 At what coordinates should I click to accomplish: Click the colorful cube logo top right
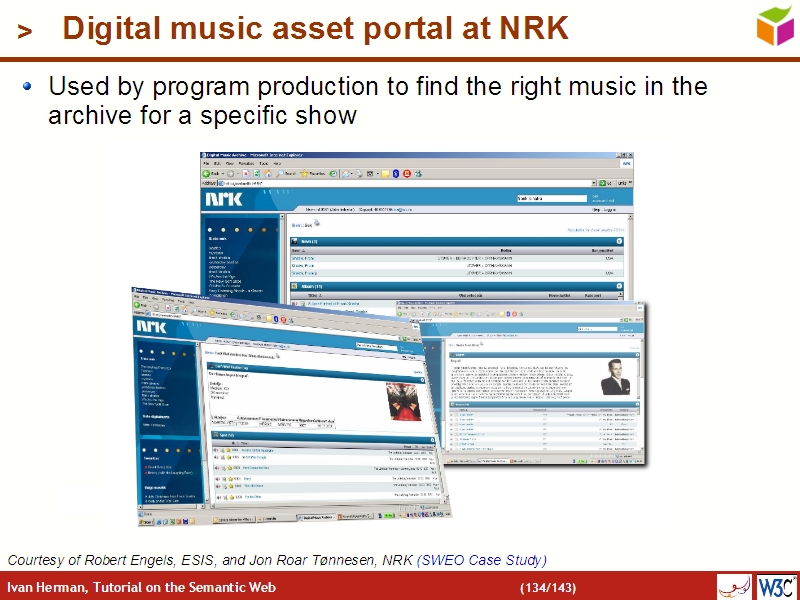pos(776,26)
